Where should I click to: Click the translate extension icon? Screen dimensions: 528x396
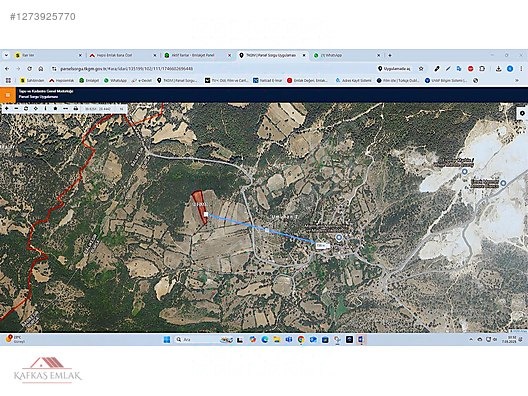pos(459,69)
